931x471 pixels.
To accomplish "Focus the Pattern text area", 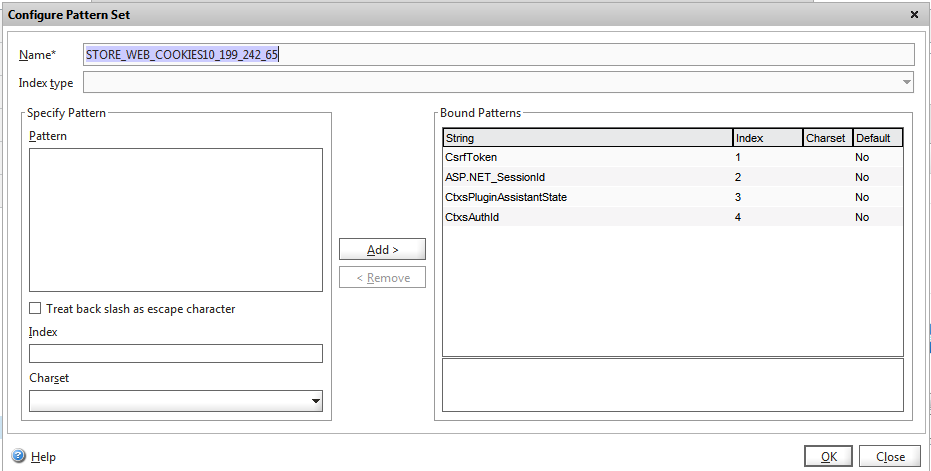I will 176,220.
